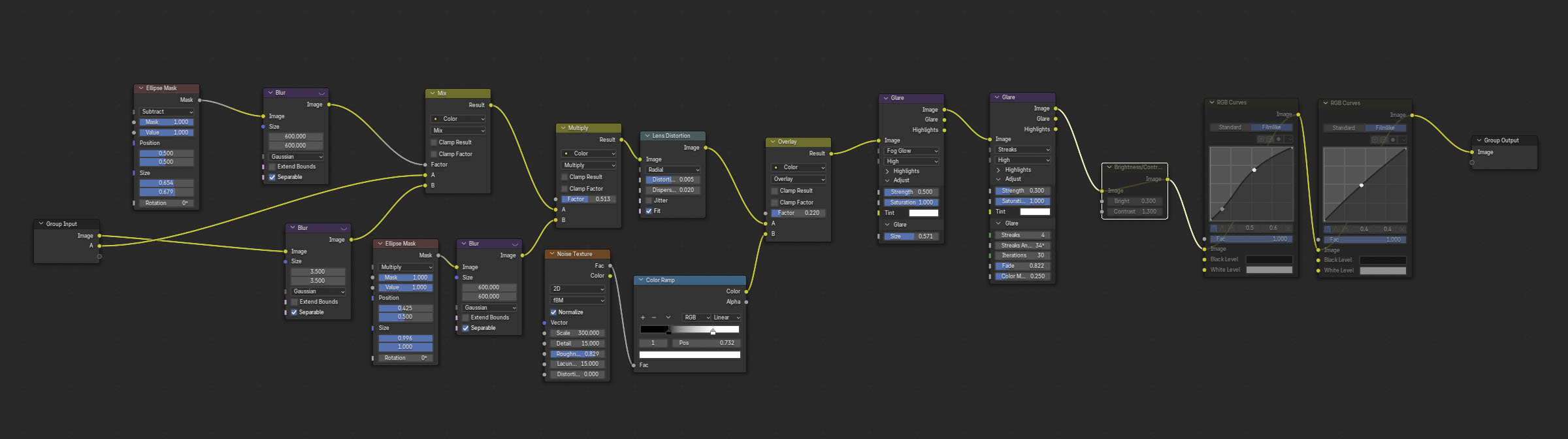Adjust Factor 0.513 slider in Multiply node
Image resolution: width=1568 pixels, height=439 pixels.
[589, 199]
